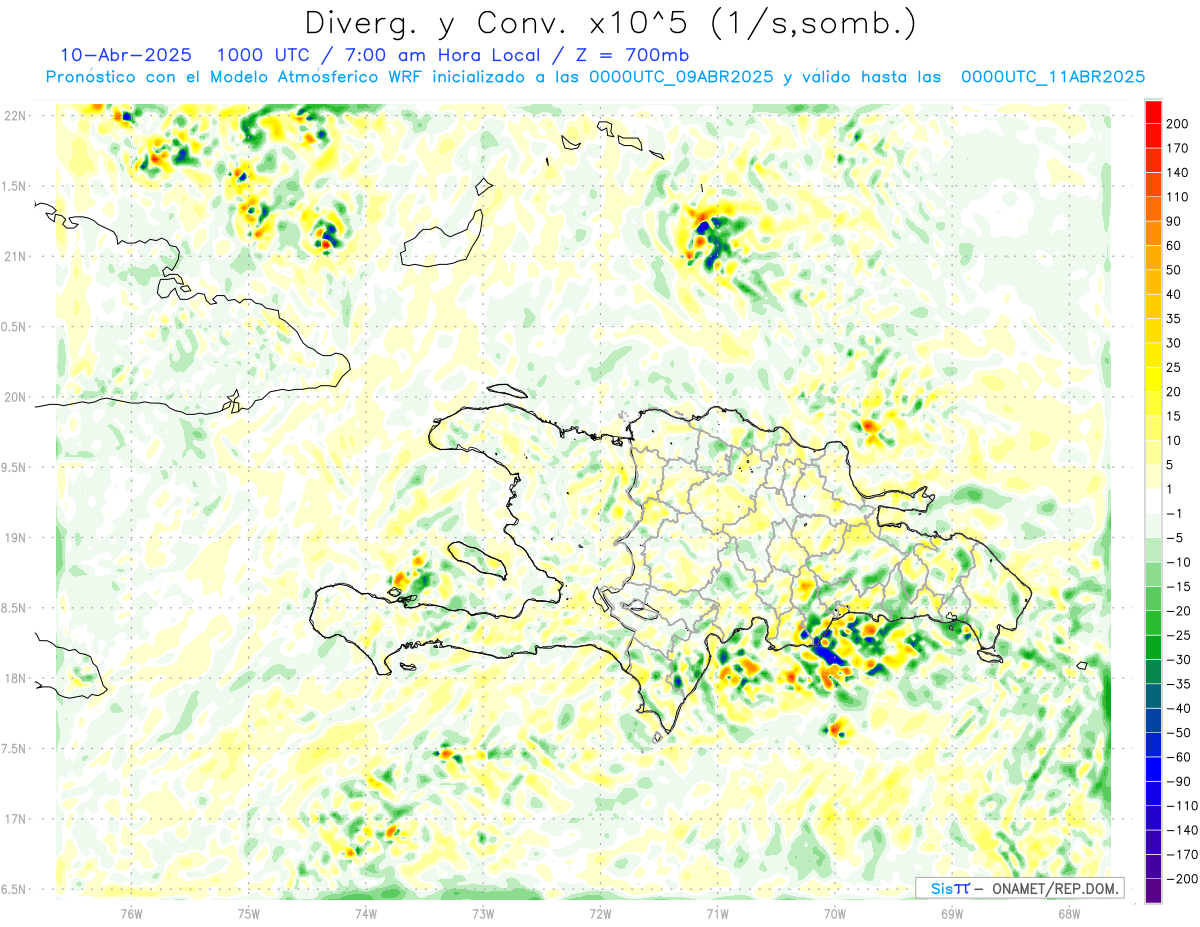Click the '75W' longitude label
Image resolution: width=1200 pixels, height=927 pixels.
(x=248, y=914)
